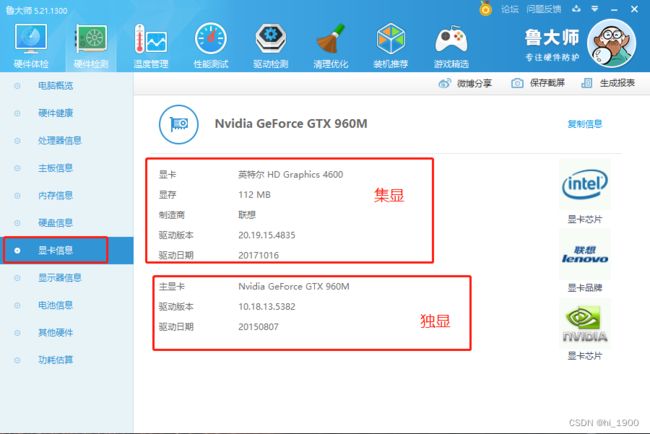Click the 112 MB memory value
The height and width of the screenshot is (434, 650).
click(x=255, y=195)
